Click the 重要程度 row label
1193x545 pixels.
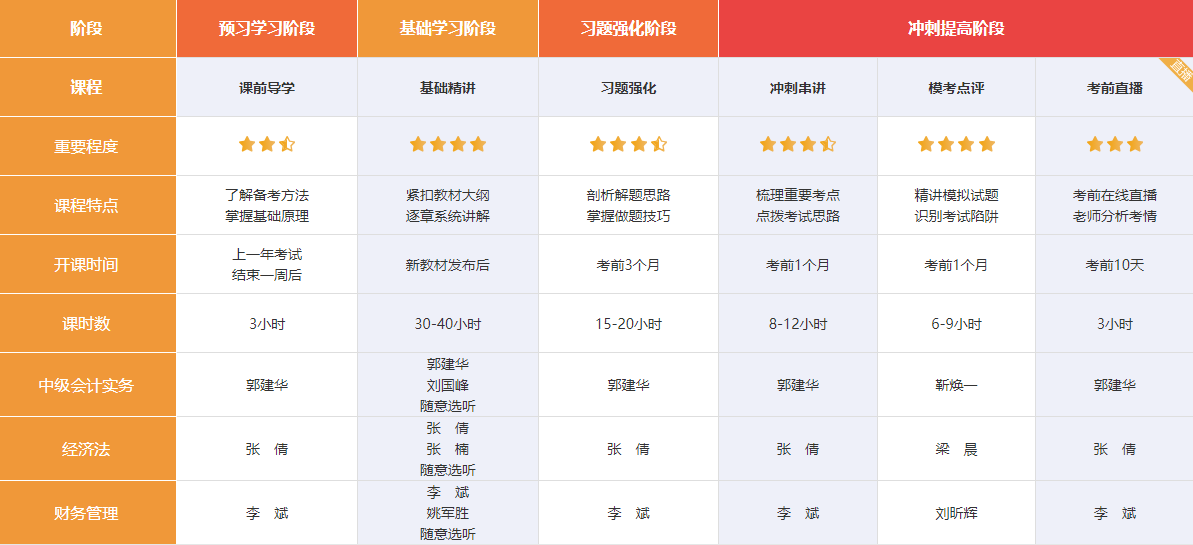coord(87,146)
